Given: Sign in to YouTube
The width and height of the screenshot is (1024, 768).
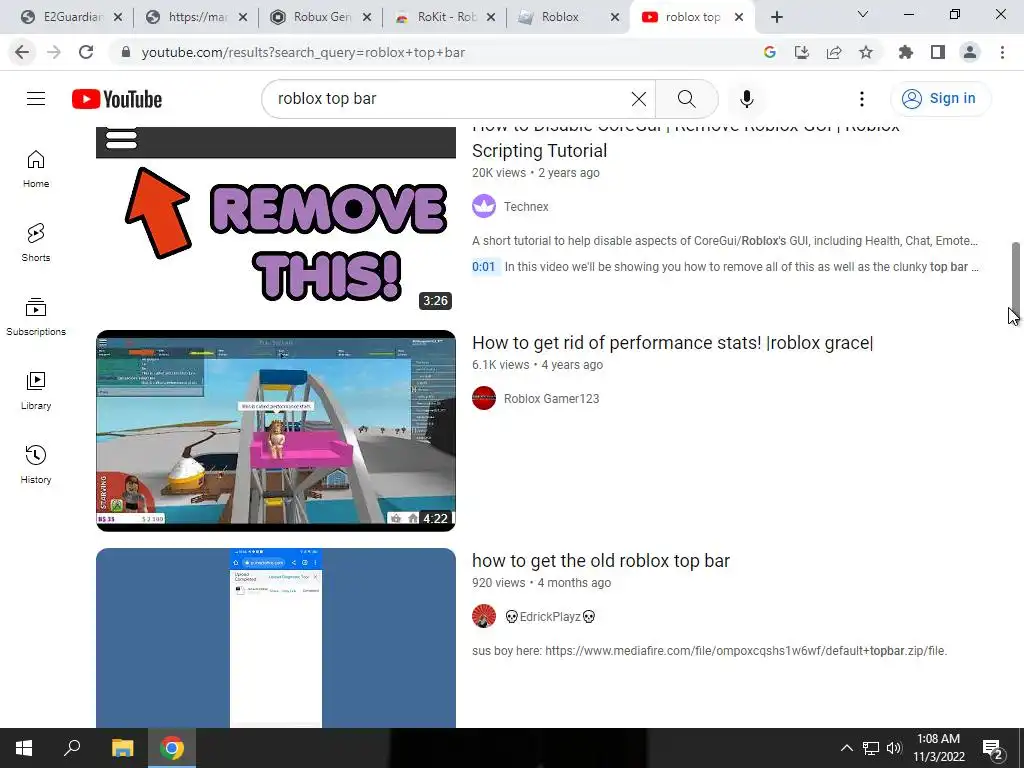Looking at the screenshot, I should (x=940, y=99).
